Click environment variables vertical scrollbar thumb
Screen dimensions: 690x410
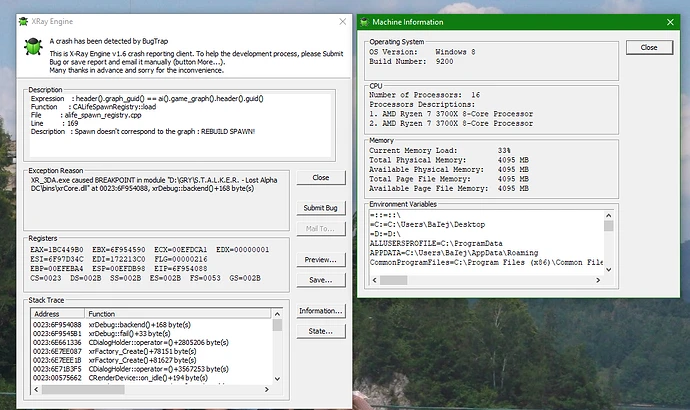(609, 226)
